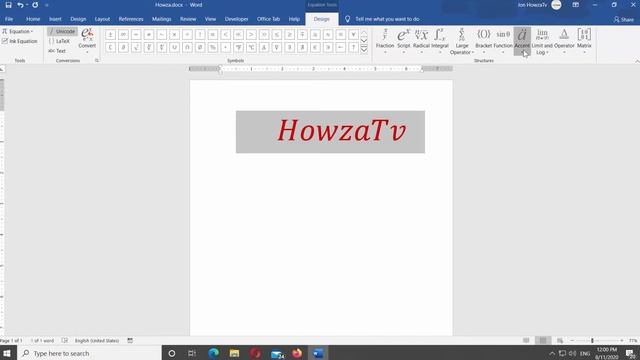The width and height of the screenshot is (640, 360).
Task: Insert the multiplication sign symbol
Action: coord(174,35)
